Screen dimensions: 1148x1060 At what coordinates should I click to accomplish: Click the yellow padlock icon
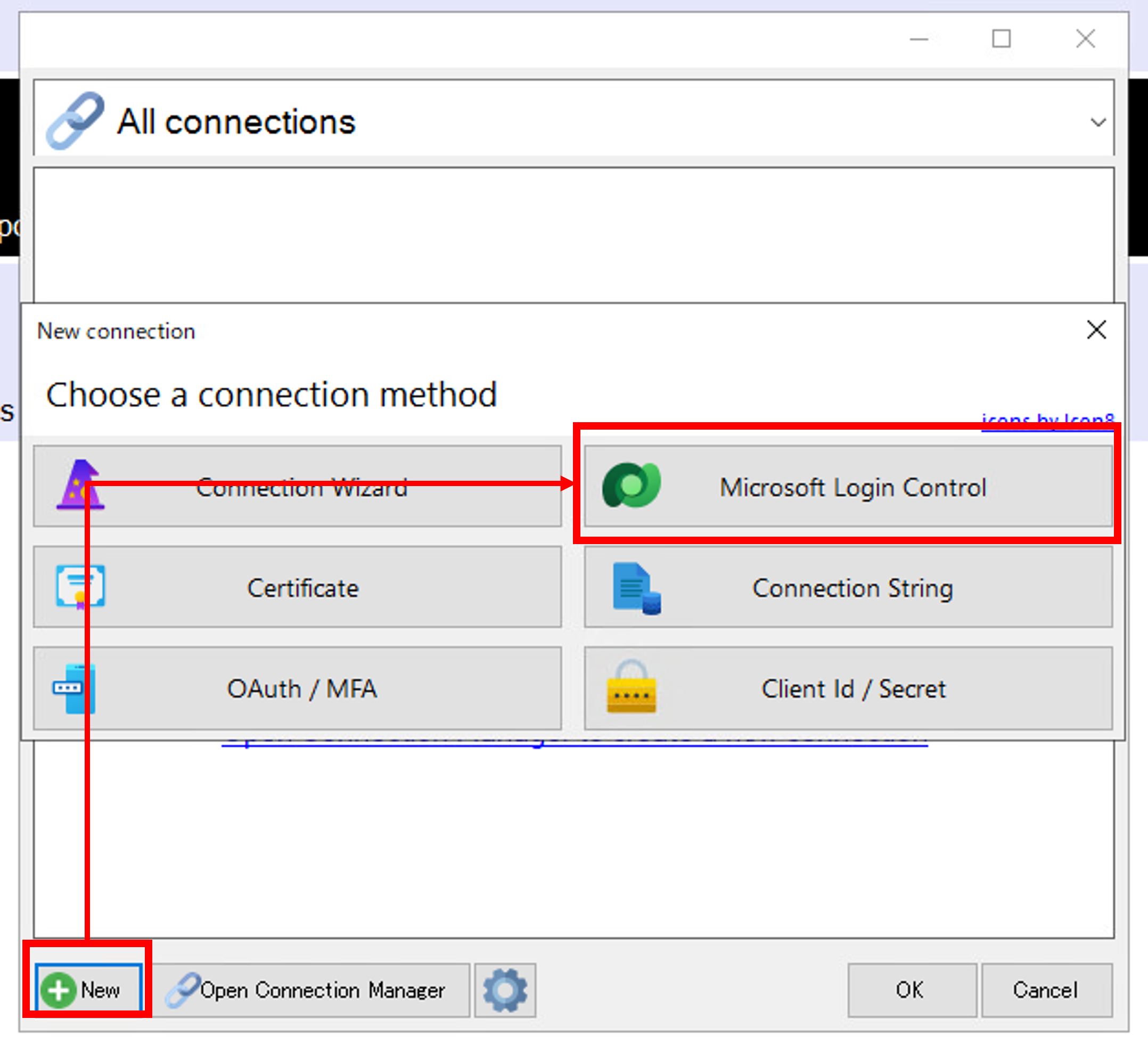click(x=631, y=686)
